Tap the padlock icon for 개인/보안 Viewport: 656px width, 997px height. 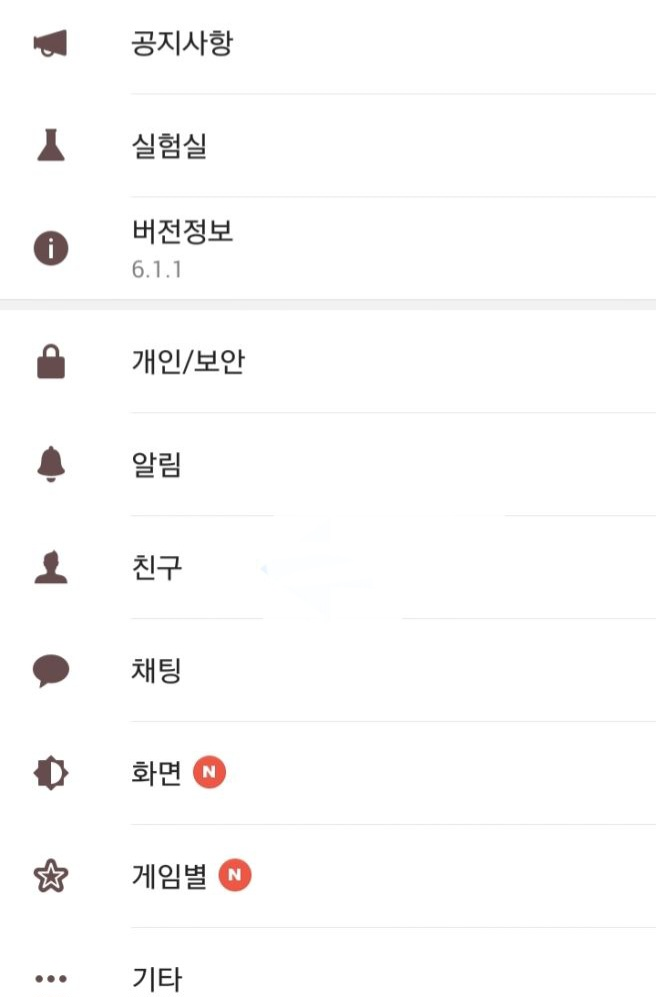coord(51,362)
